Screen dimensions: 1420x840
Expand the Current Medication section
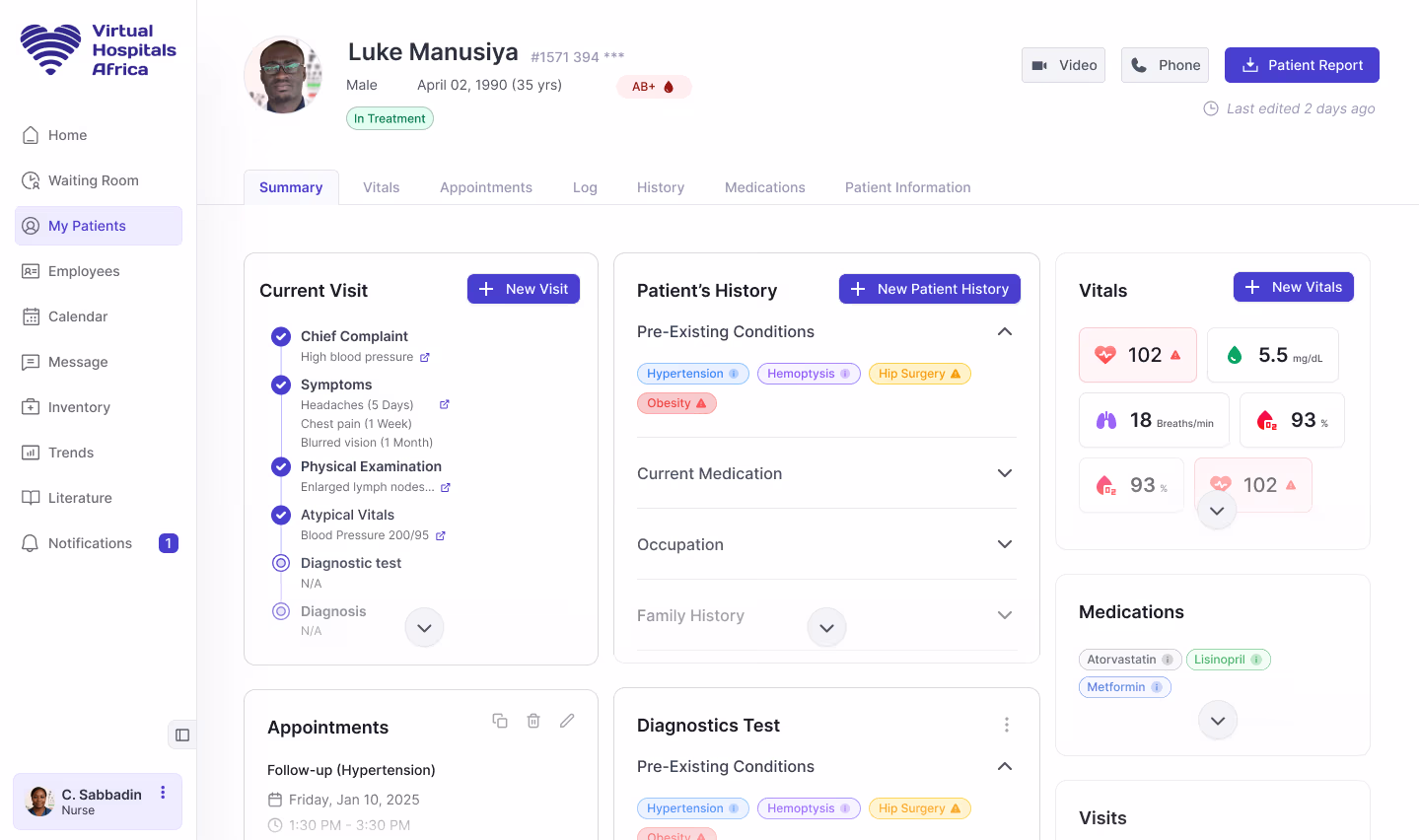coord(1004,473)
